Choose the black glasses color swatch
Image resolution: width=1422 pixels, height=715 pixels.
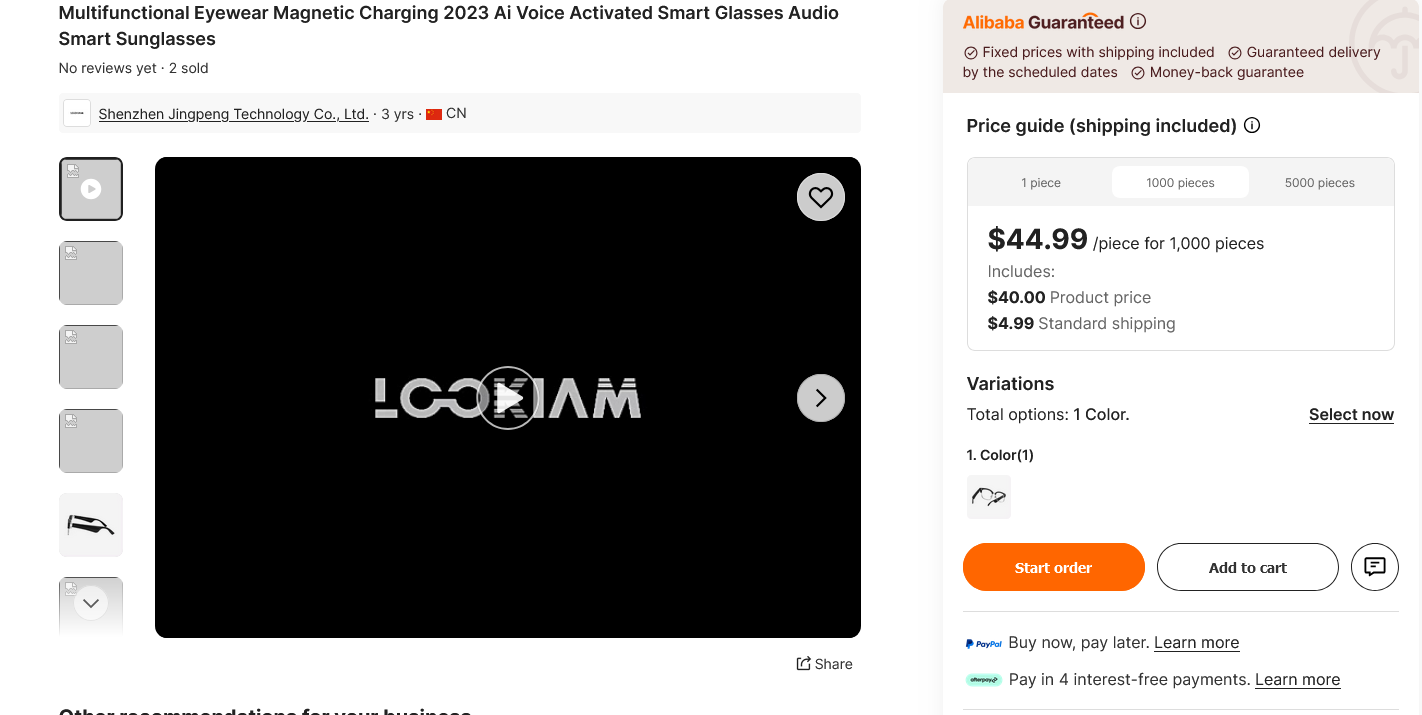click(x=988, y=497)
